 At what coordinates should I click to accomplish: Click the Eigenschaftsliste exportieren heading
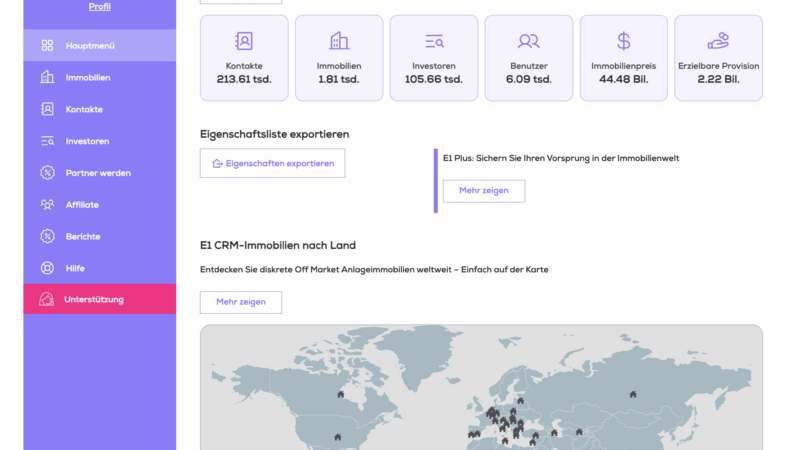click(274, 134)
